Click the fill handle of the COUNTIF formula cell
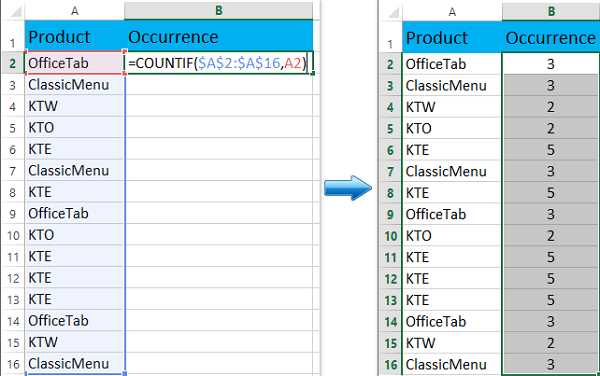 click(313, 73)
